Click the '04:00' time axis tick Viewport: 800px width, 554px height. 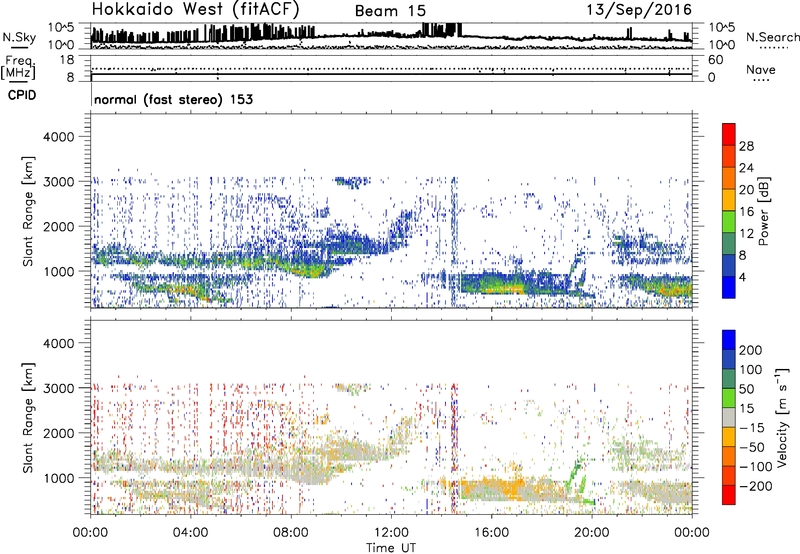click(191, 533)
